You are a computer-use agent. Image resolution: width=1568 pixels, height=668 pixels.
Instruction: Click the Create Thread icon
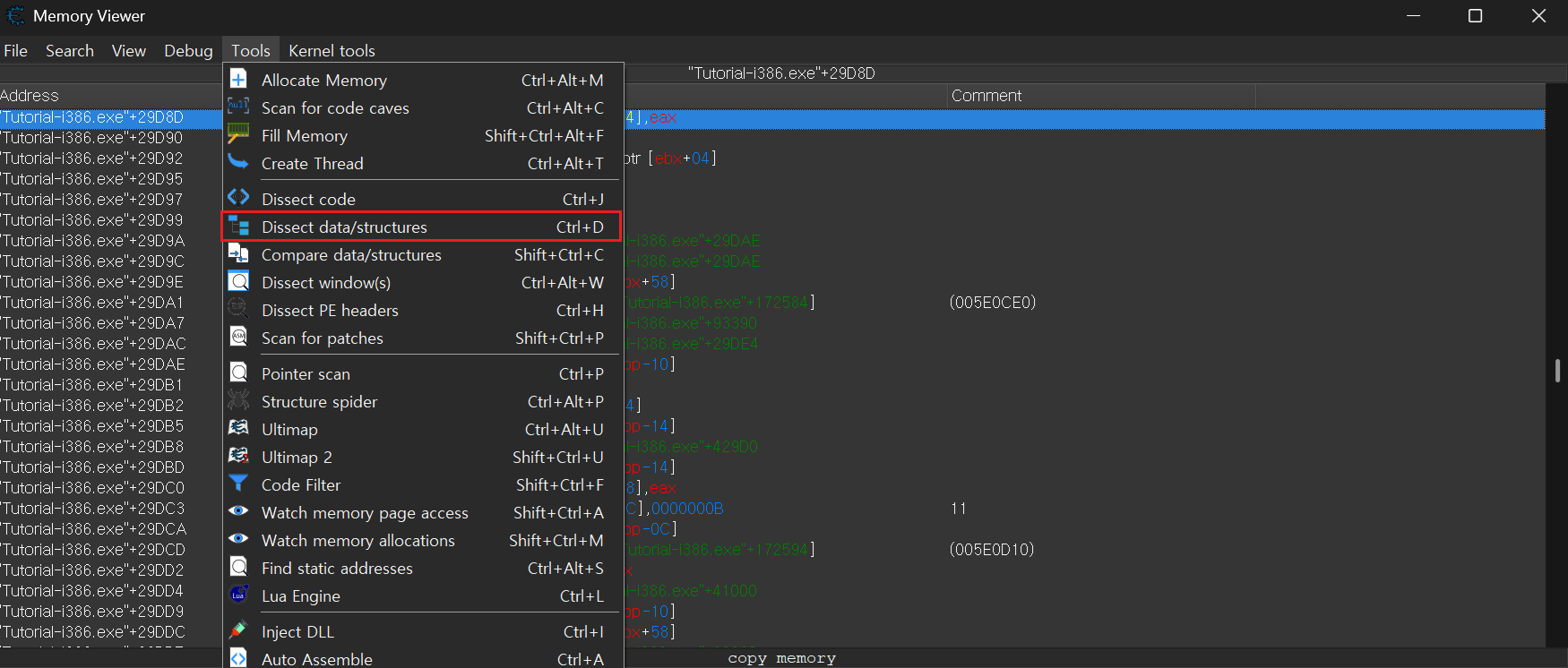click(x=238, y=162)
